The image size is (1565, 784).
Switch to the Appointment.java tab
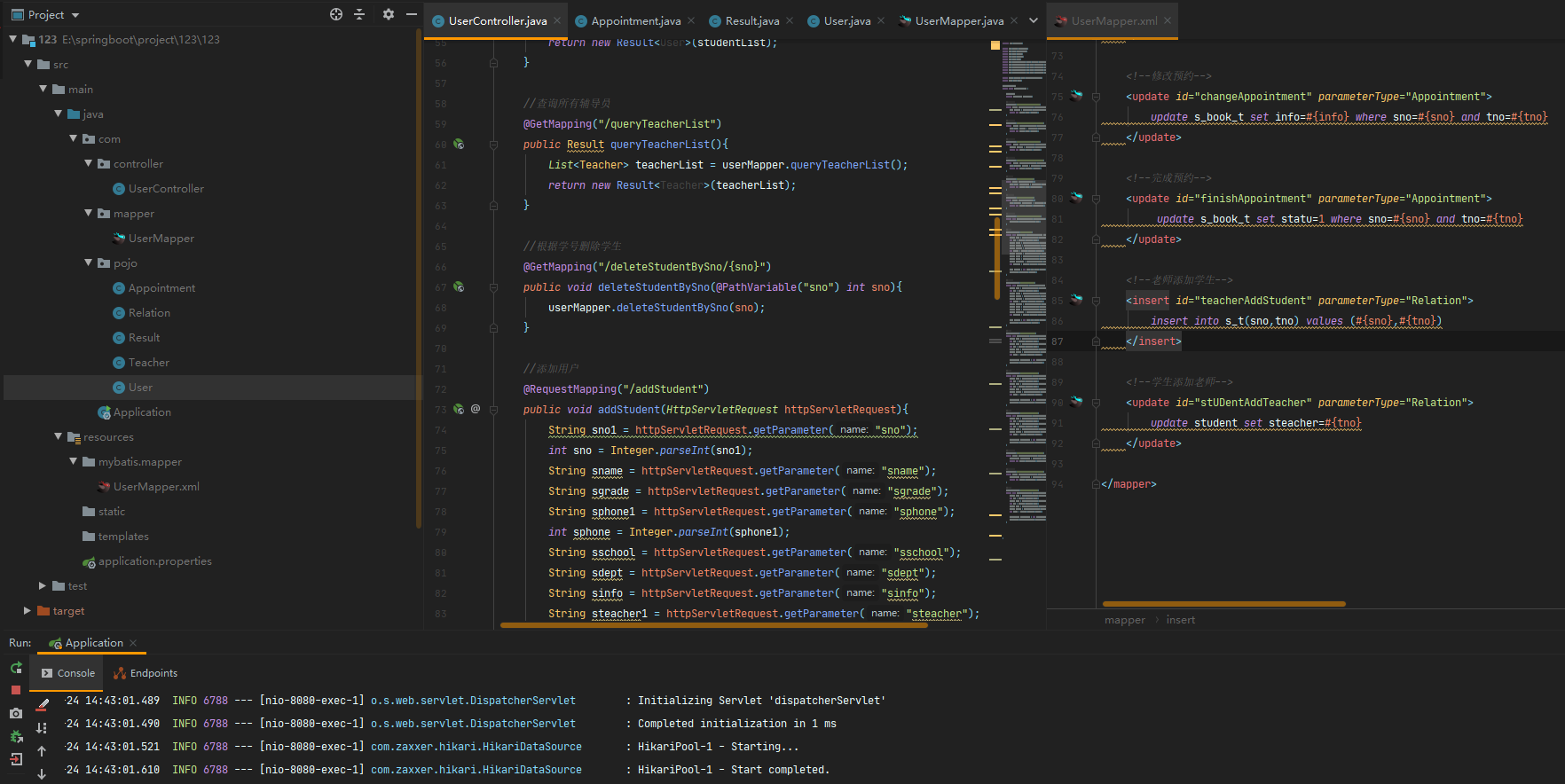click(635, 21)
